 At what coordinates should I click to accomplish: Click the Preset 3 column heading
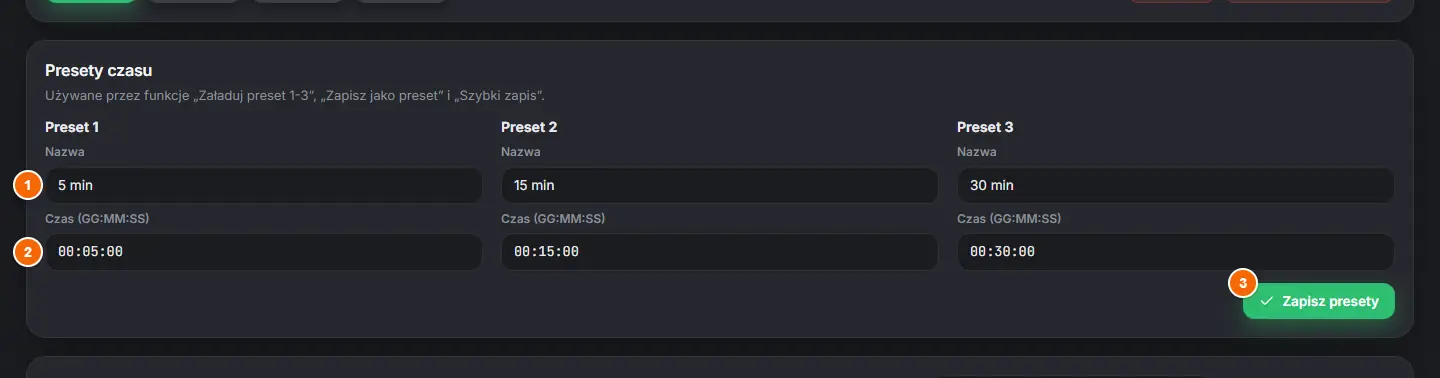click(x=985, y=127)
